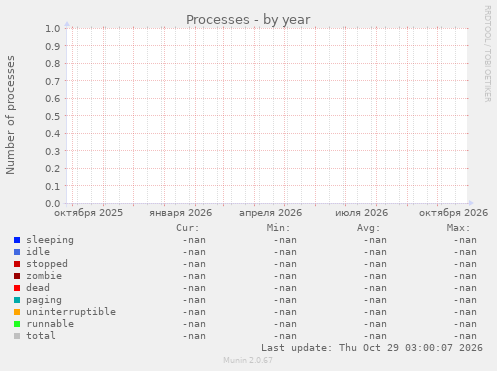The height and width of the screenshot is (371, 497).
Task: Click the Min value in paging row
Action: point(285,300)
